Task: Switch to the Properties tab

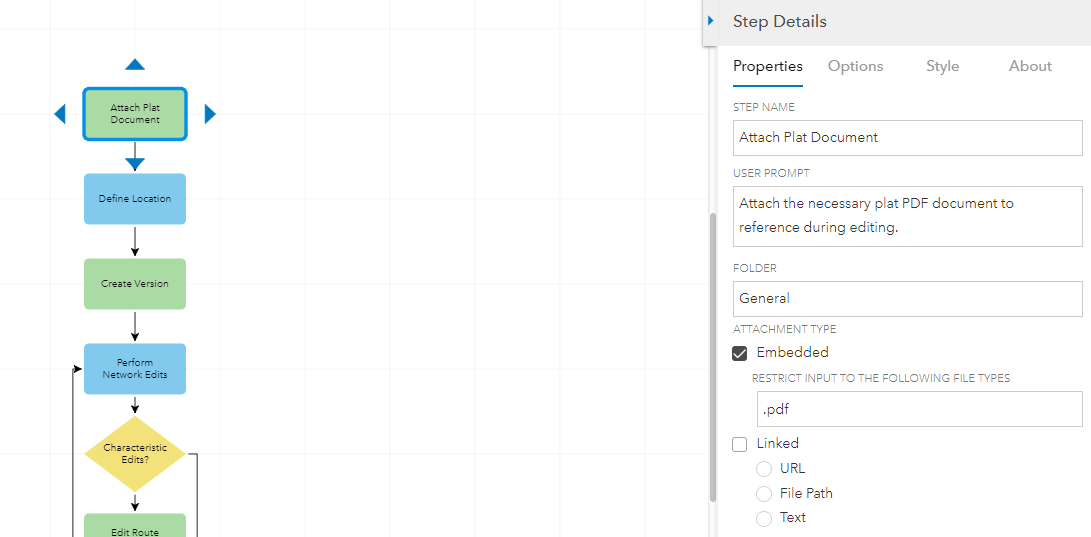Action: point(767,66)
